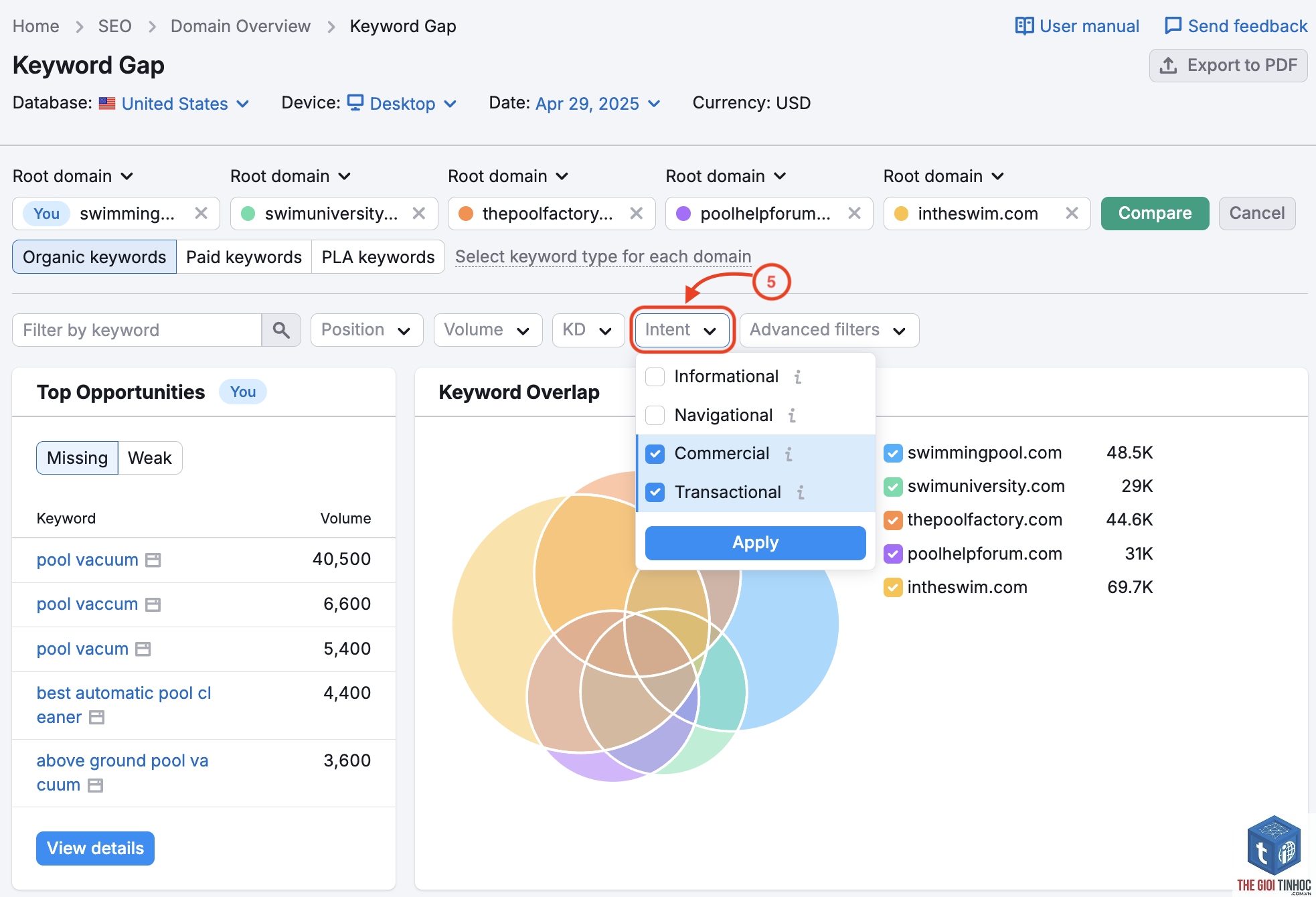Image resolution: width=1316 pixels, height=897 pixels.
Task: Focus the Filter by keyword input
Action: [137, 330]
